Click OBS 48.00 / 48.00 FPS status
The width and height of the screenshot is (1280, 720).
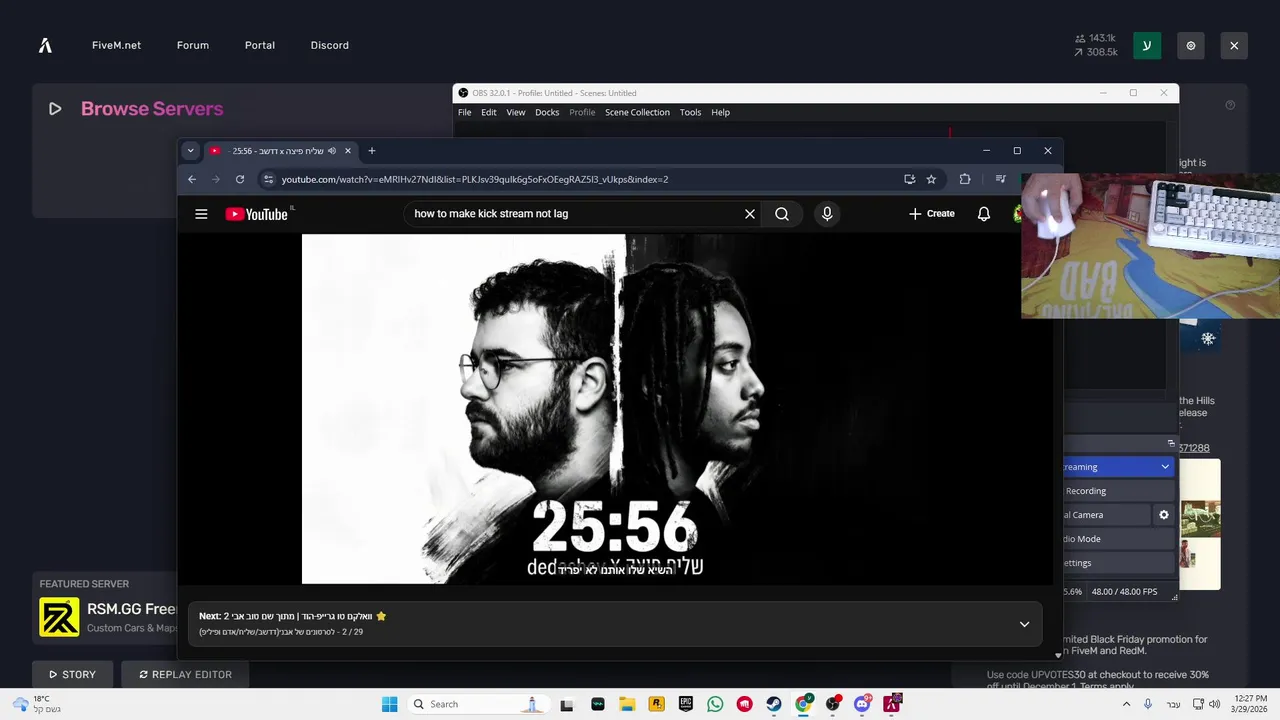pos(1124,592)
